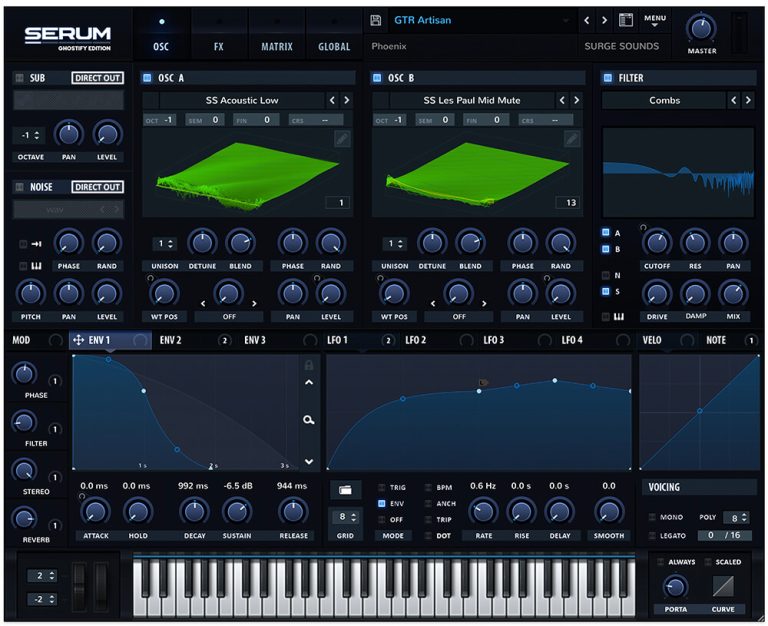The width and height of the screenshot is (768, 626).
Task: Click the pitch bend wheel strip
Action: tap(78, 584)
